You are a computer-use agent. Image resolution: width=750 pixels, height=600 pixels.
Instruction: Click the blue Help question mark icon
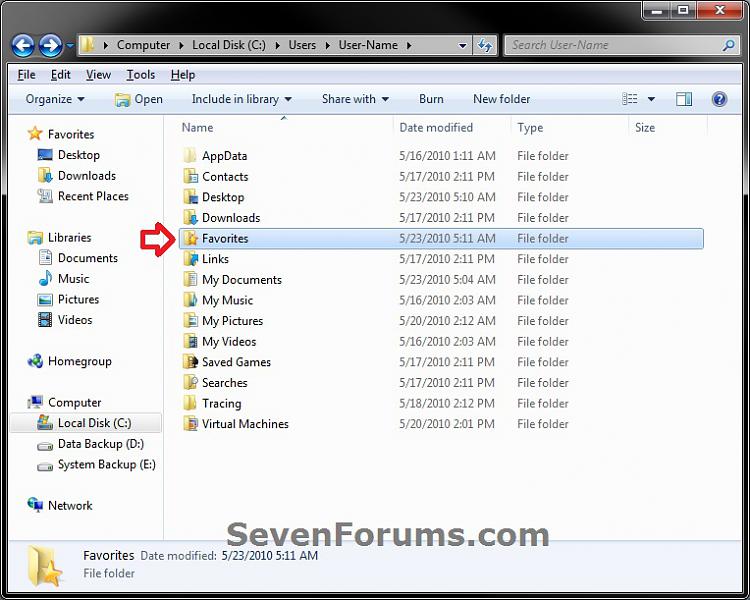[719, 99]
